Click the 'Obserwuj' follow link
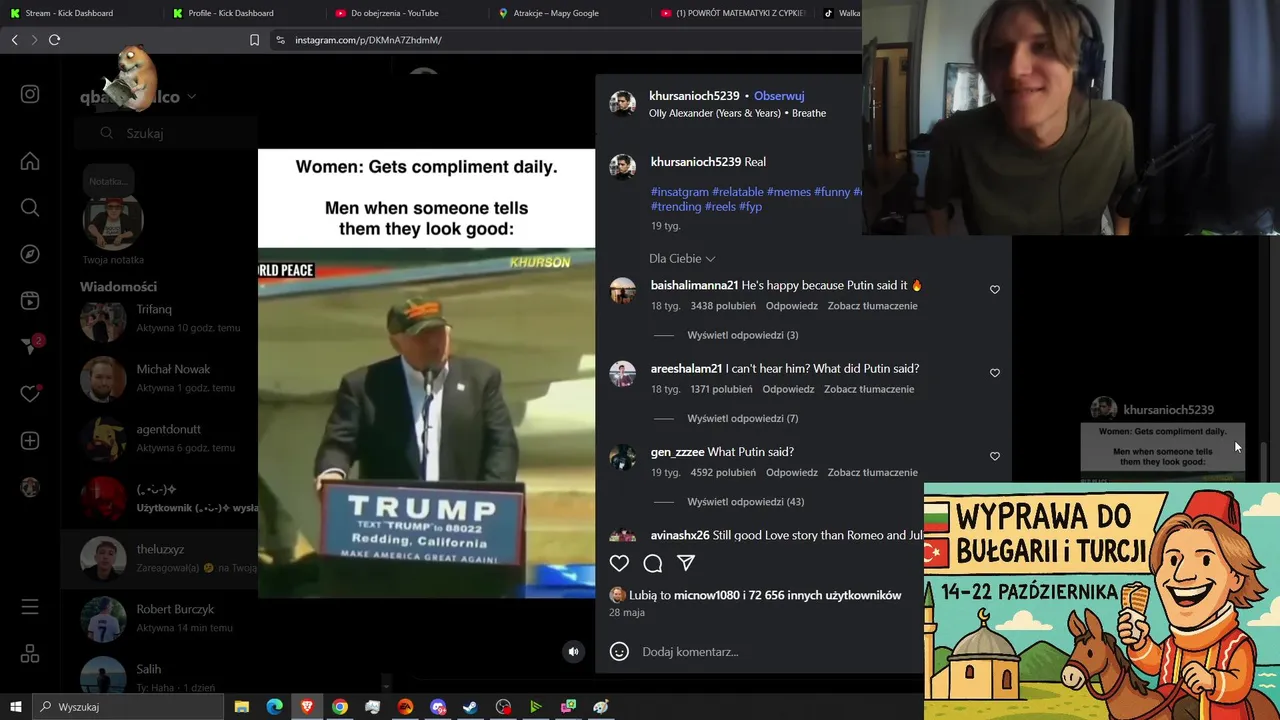 click(779, 96)
